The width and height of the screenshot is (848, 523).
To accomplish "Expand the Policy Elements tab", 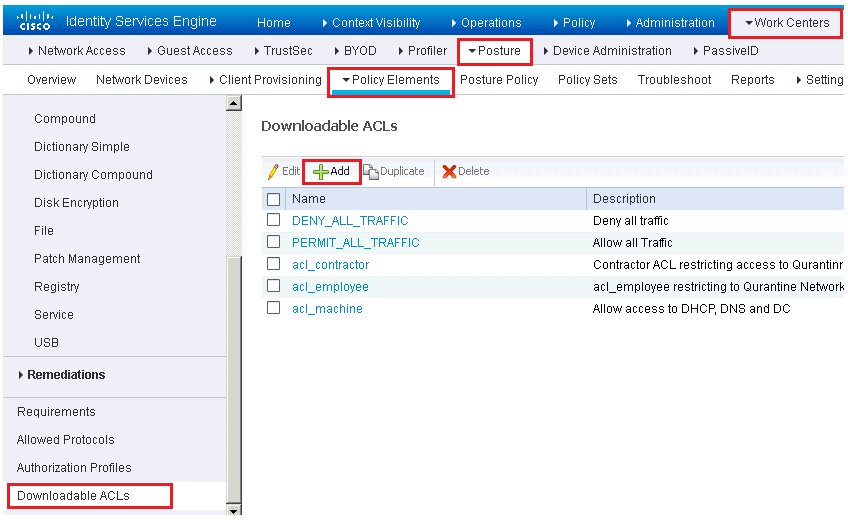I will point(391,80).
